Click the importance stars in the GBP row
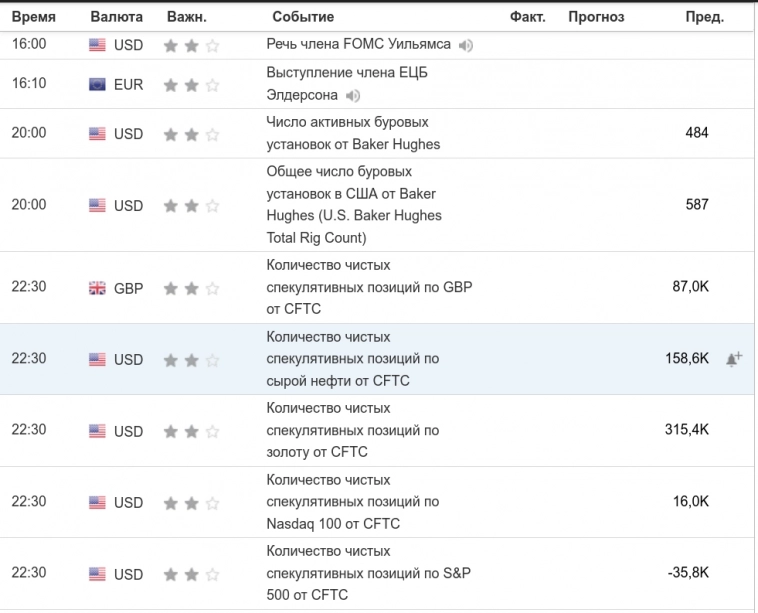This screenshot has width=758, height=613. tap(191, 288)
